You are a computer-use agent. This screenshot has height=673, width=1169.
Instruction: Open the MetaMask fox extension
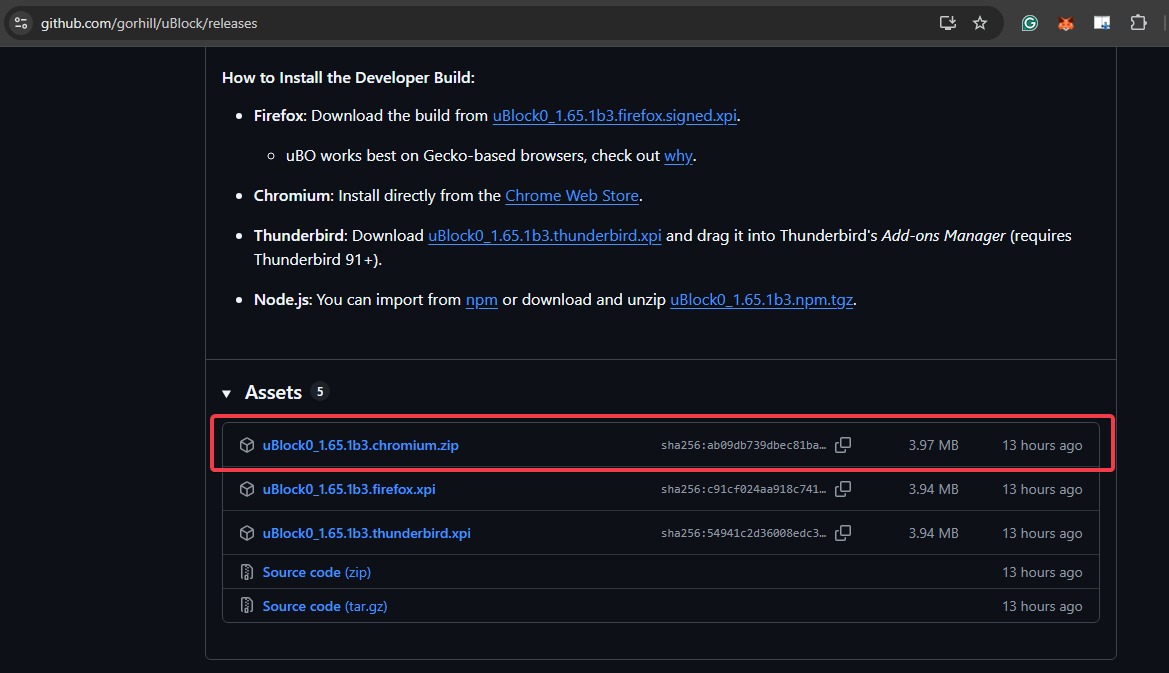point(1066,23)
